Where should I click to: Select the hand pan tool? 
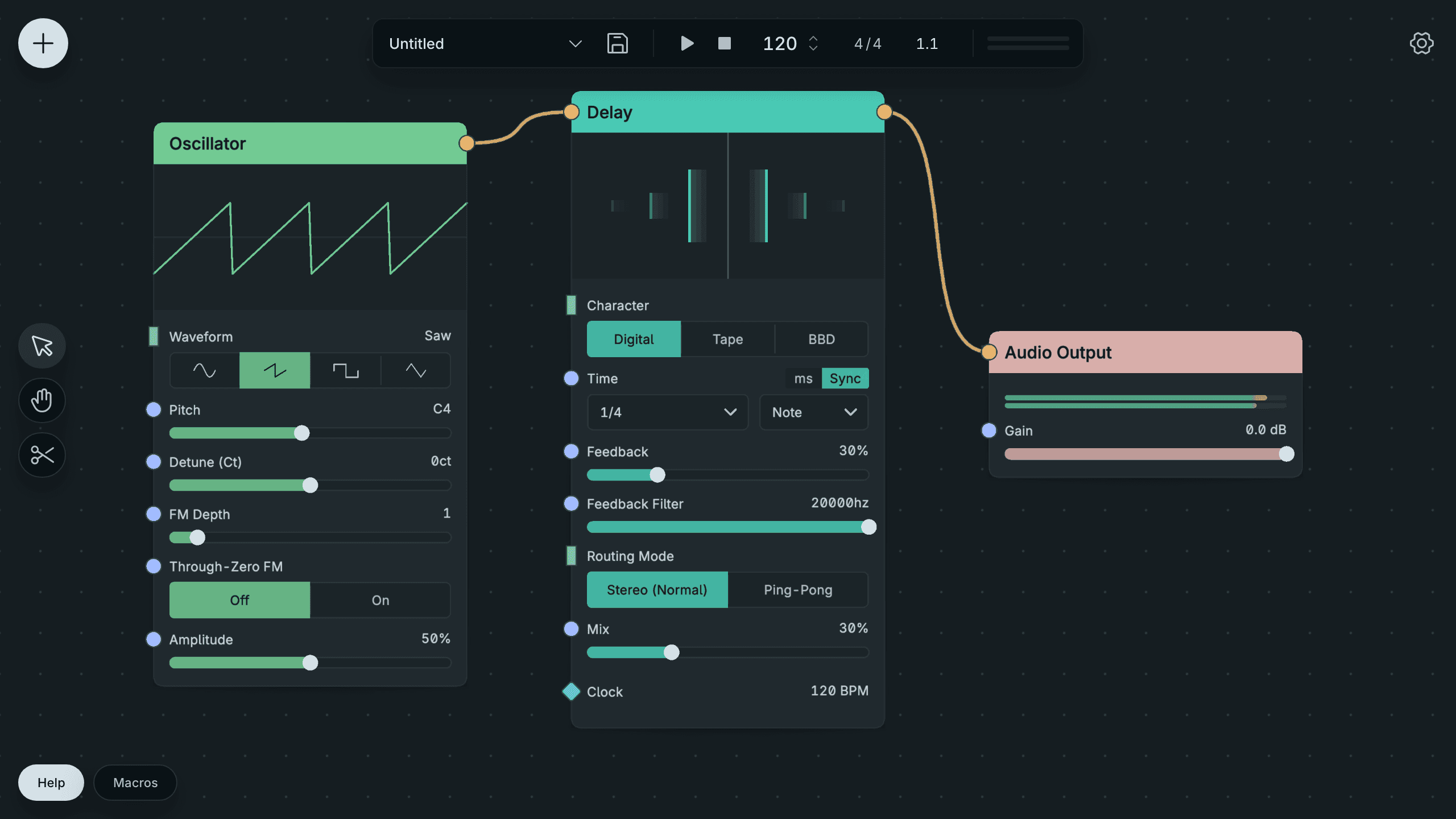coord(42,400)
